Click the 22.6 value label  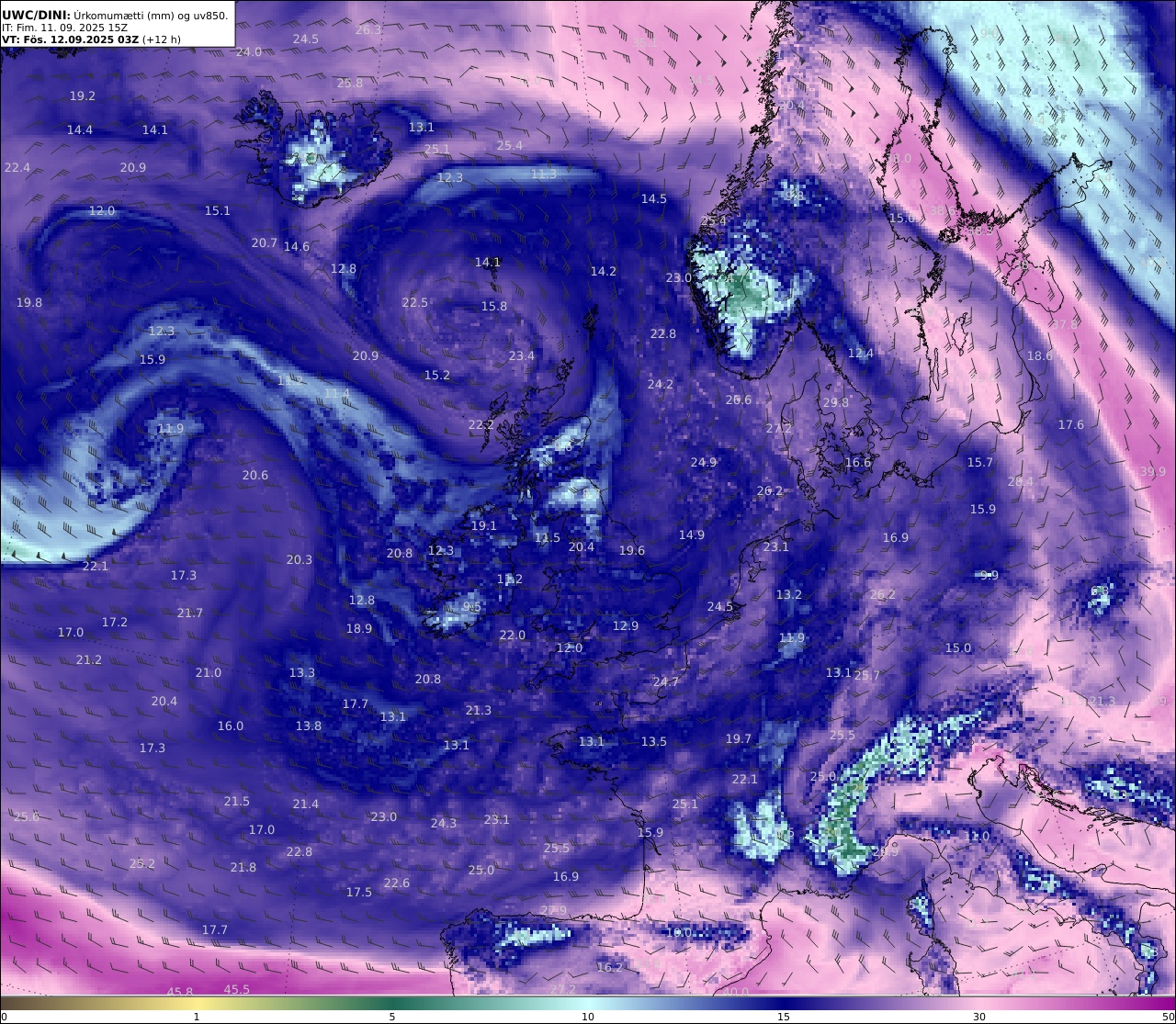[x=397, y=883]
